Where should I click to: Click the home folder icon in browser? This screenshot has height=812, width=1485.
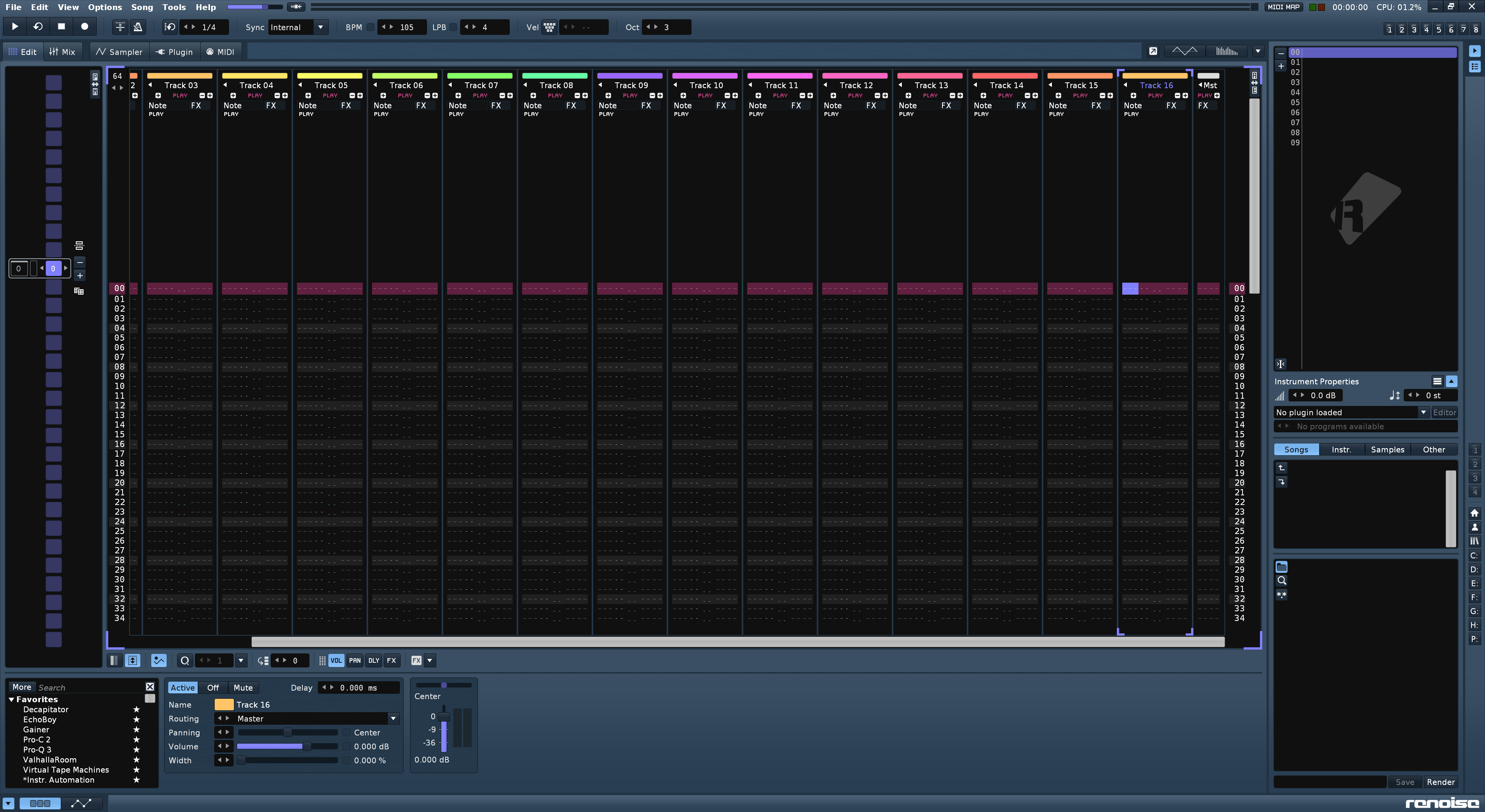tap(1474, 512)
